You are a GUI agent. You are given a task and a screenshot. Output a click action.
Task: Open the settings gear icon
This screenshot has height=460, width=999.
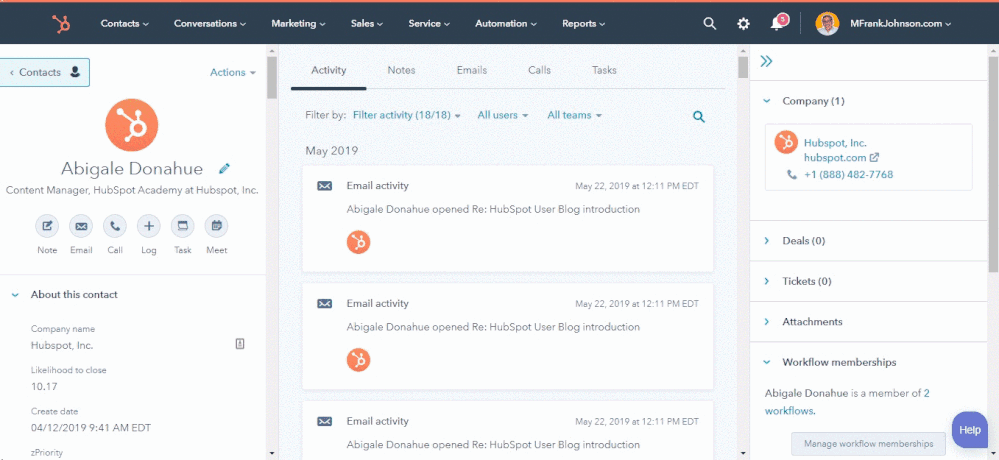744,24
